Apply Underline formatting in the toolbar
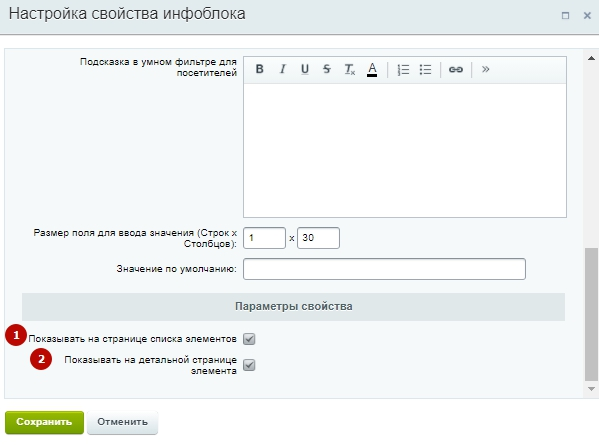 [304, 69]
